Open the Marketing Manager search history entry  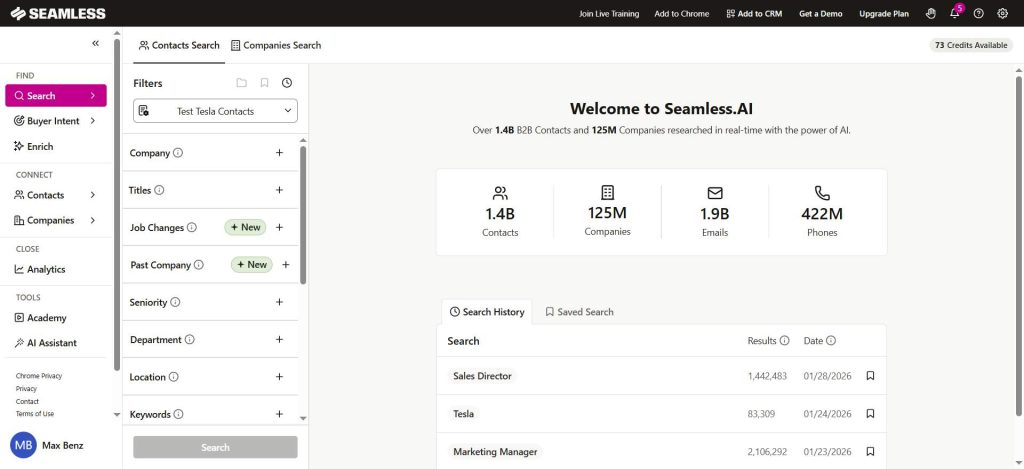click(495, 451)
